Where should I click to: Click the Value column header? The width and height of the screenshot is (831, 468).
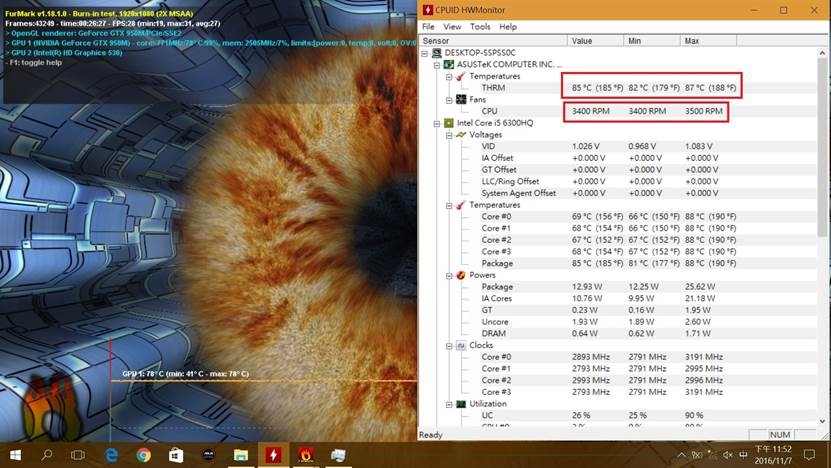pos(595,41)
